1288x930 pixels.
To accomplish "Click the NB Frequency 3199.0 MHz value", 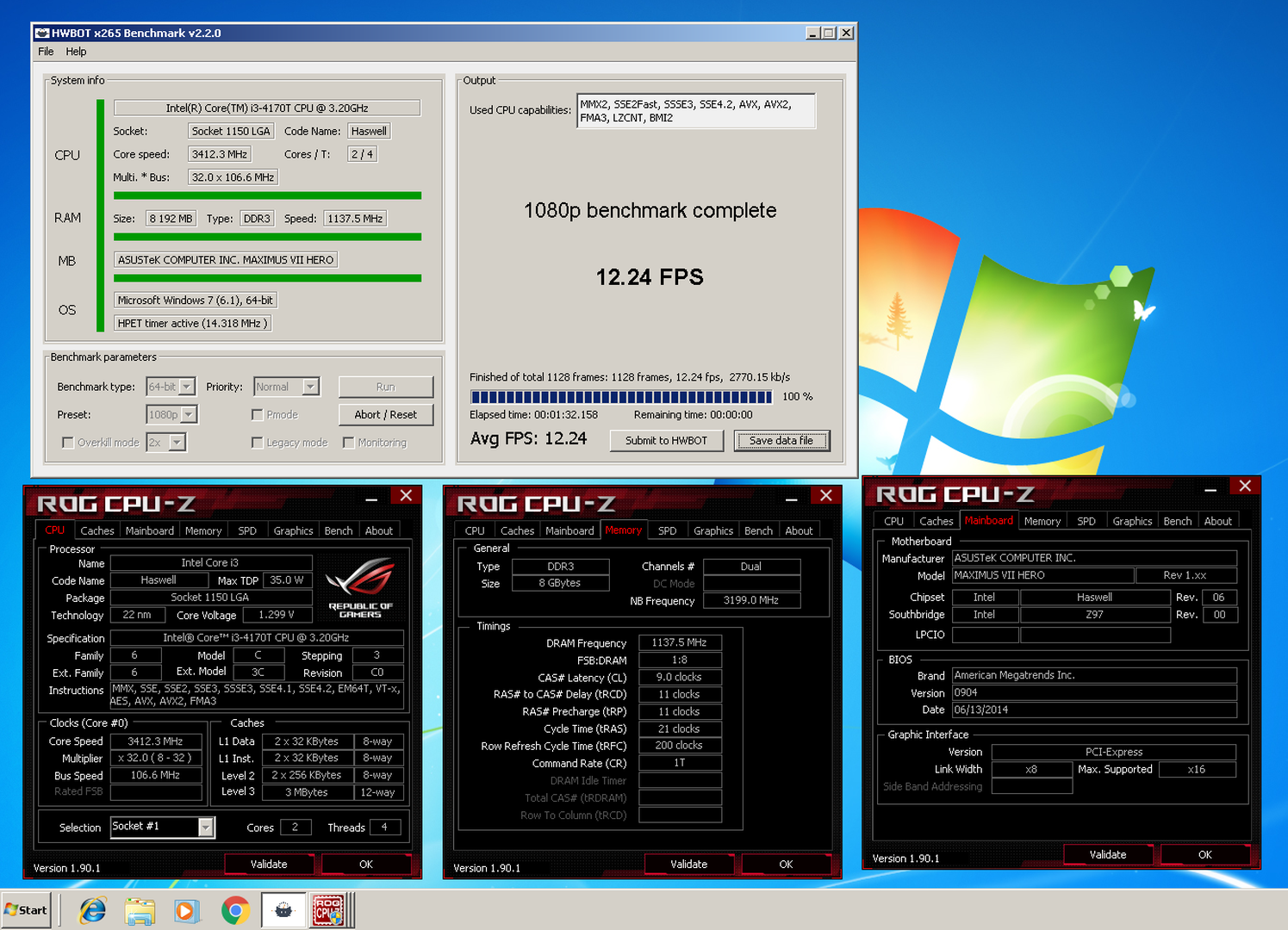I will pyautogui.click(x=751, y=600).
